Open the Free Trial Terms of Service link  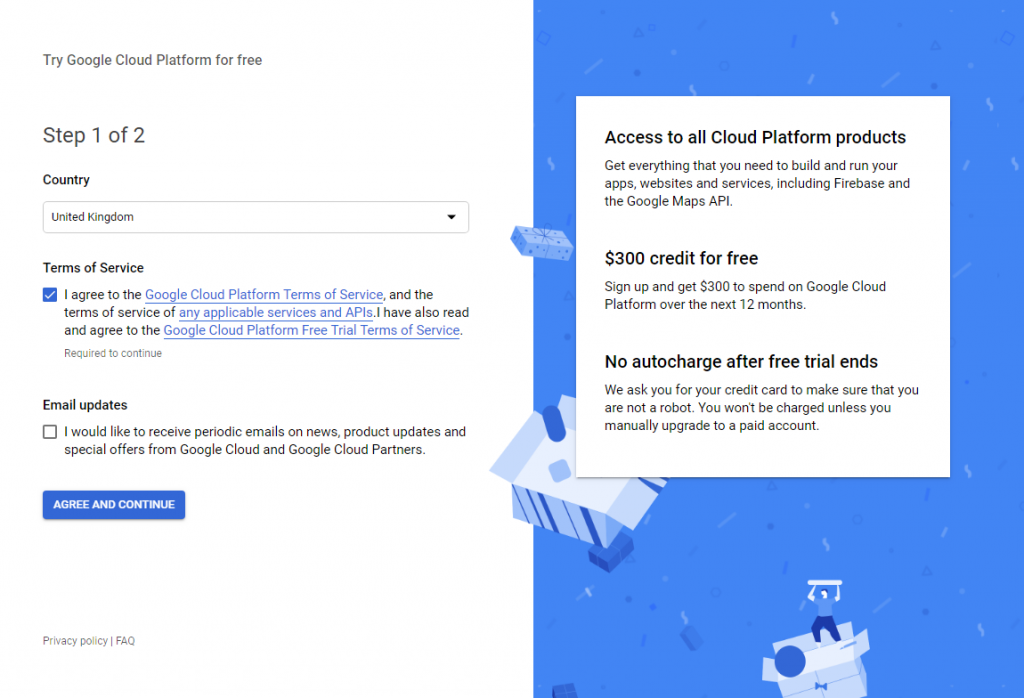pos(312,330)
